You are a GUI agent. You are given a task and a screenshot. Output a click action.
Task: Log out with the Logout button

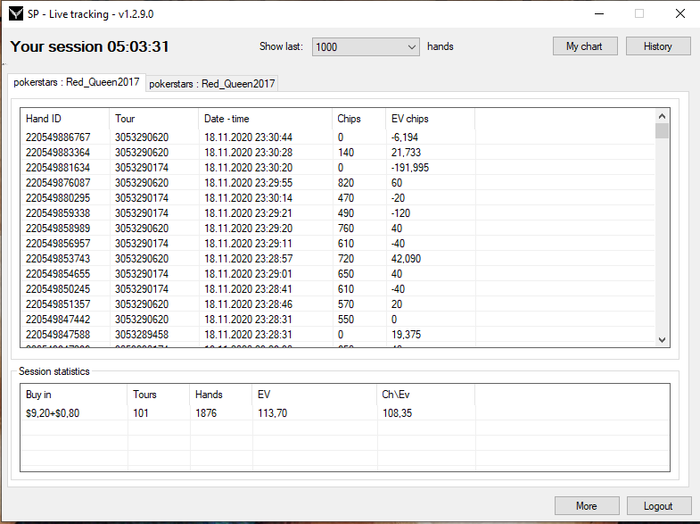click(x=659, y=506)
